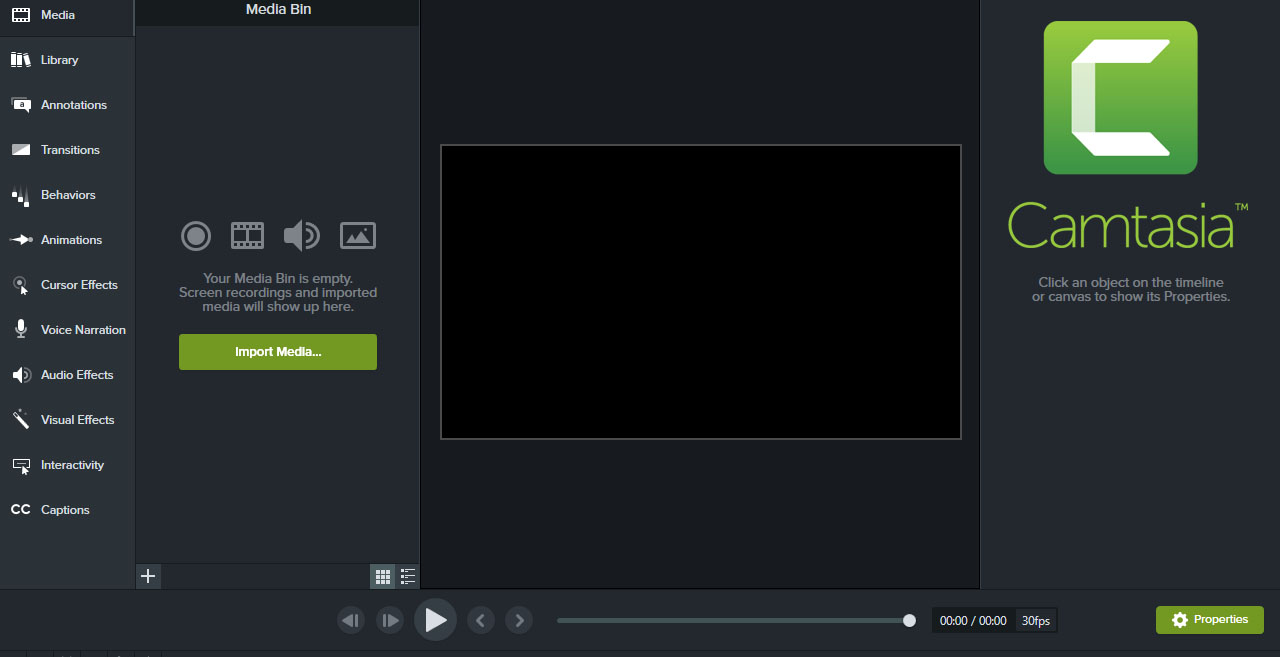Open the add media plus menu
Viewport: 1280px width, 657px height.
pyautogui.click(x=148, y=576)
